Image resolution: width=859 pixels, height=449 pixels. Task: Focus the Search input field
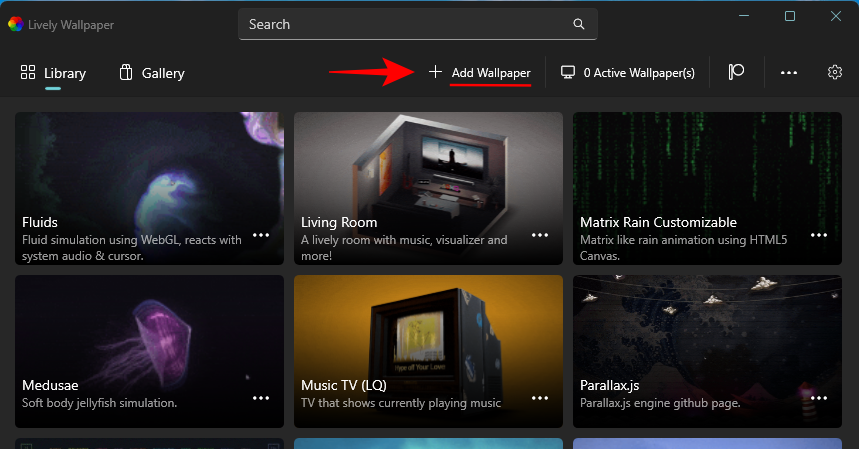[417, 24]
